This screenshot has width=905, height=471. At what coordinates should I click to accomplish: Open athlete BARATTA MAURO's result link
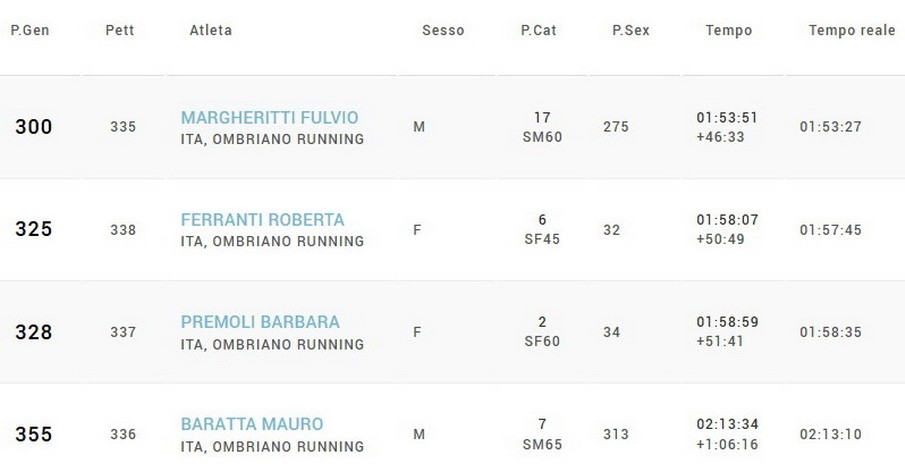[252, 424]
